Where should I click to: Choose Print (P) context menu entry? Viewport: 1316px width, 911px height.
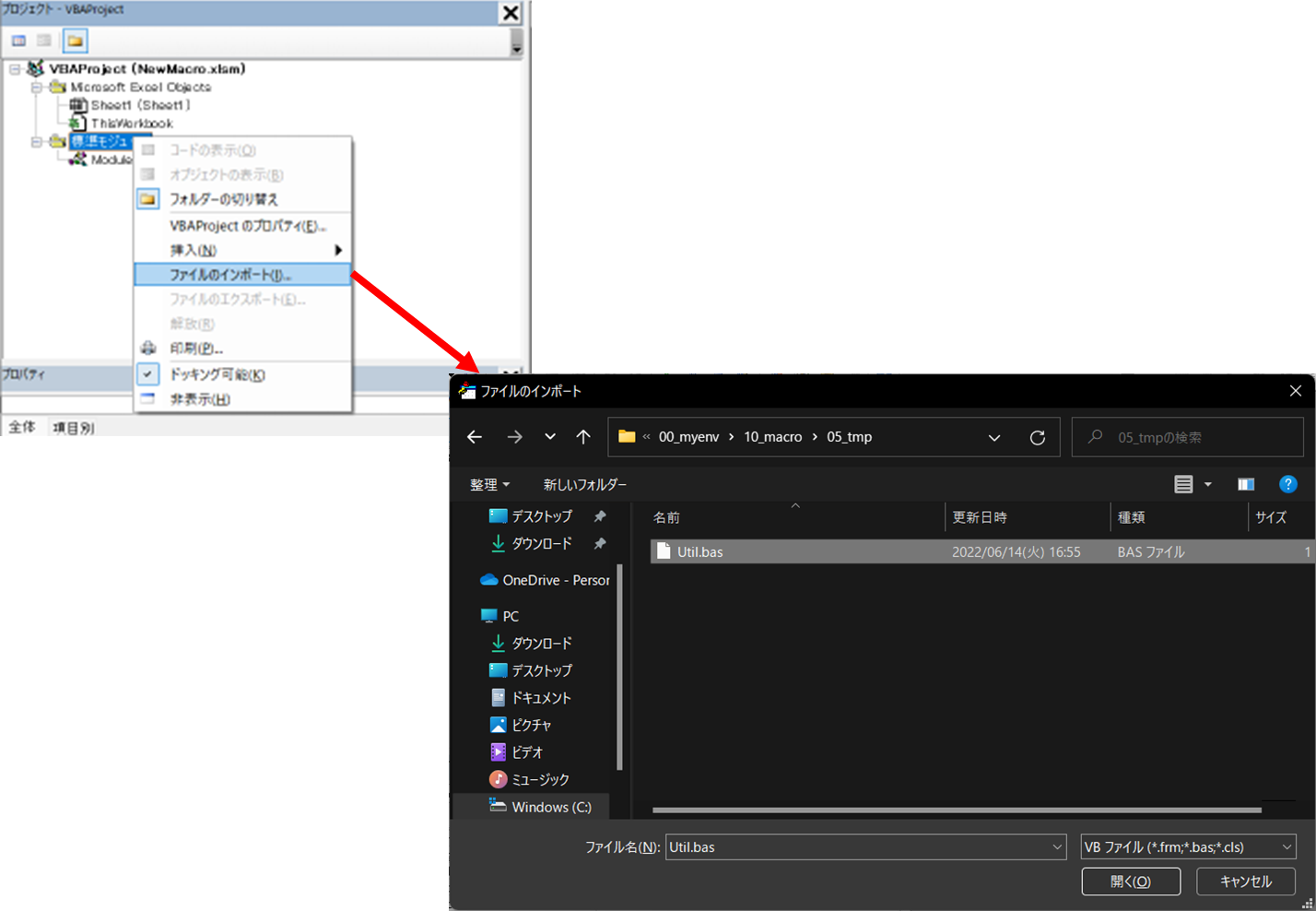pos(242,349)
